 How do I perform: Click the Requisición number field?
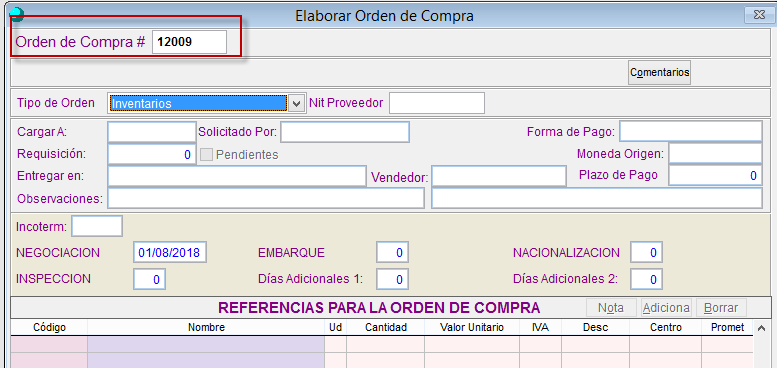pos(152,155)
